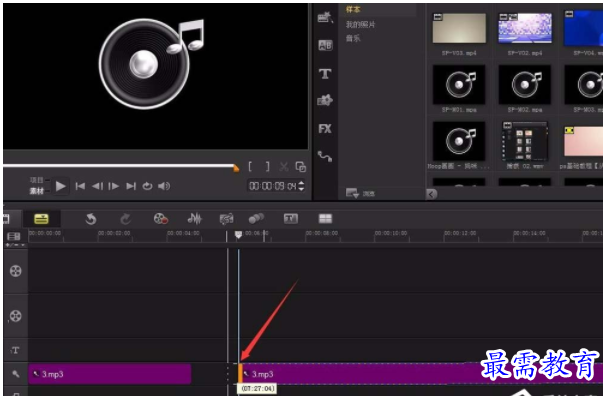
Task: Select the SP-V02.mp4 thumbnail
Action: coord(525,28)
